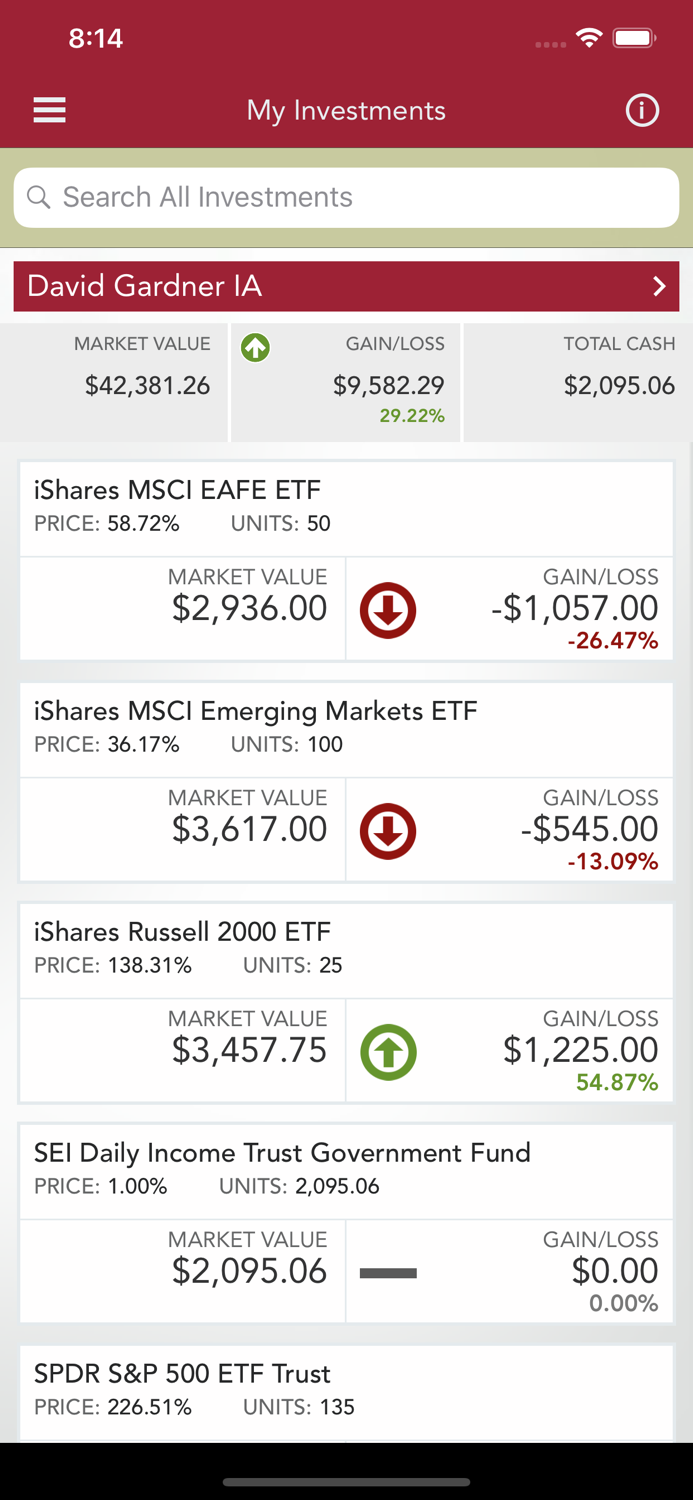Expand David Gardner IA chevron arrow
The image size is (693, 1500).
coord(659,287)
